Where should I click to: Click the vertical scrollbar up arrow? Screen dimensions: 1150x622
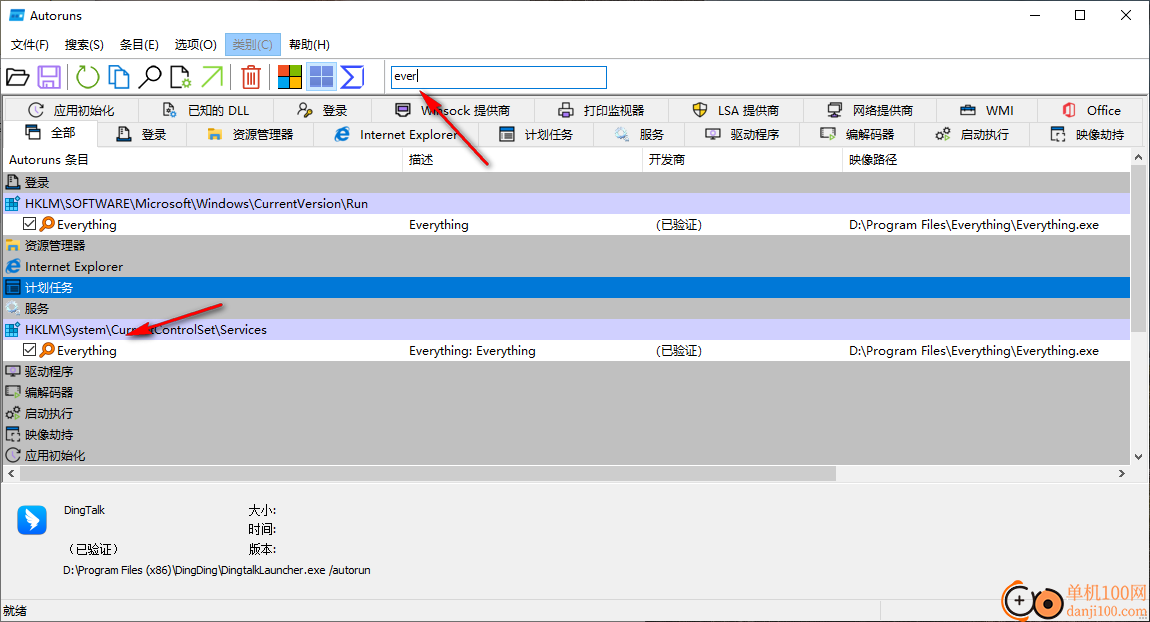pos(1138,157)
